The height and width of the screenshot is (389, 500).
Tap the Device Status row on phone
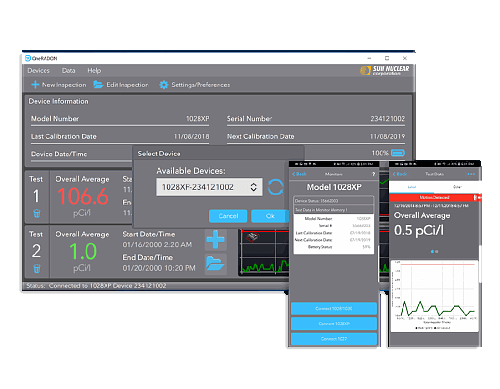click(334, 201)
